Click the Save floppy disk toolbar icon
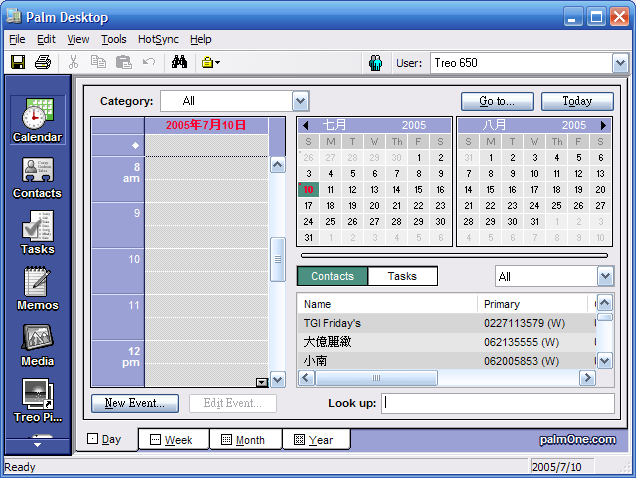This screenshot has height=478, width=636. [x=18, y=62]
